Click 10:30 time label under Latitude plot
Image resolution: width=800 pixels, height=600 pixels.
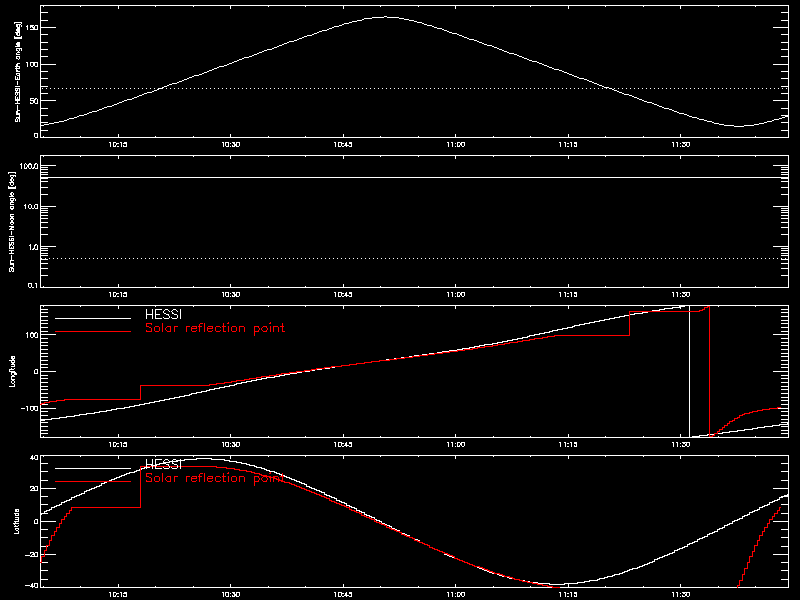coord(231,595)
